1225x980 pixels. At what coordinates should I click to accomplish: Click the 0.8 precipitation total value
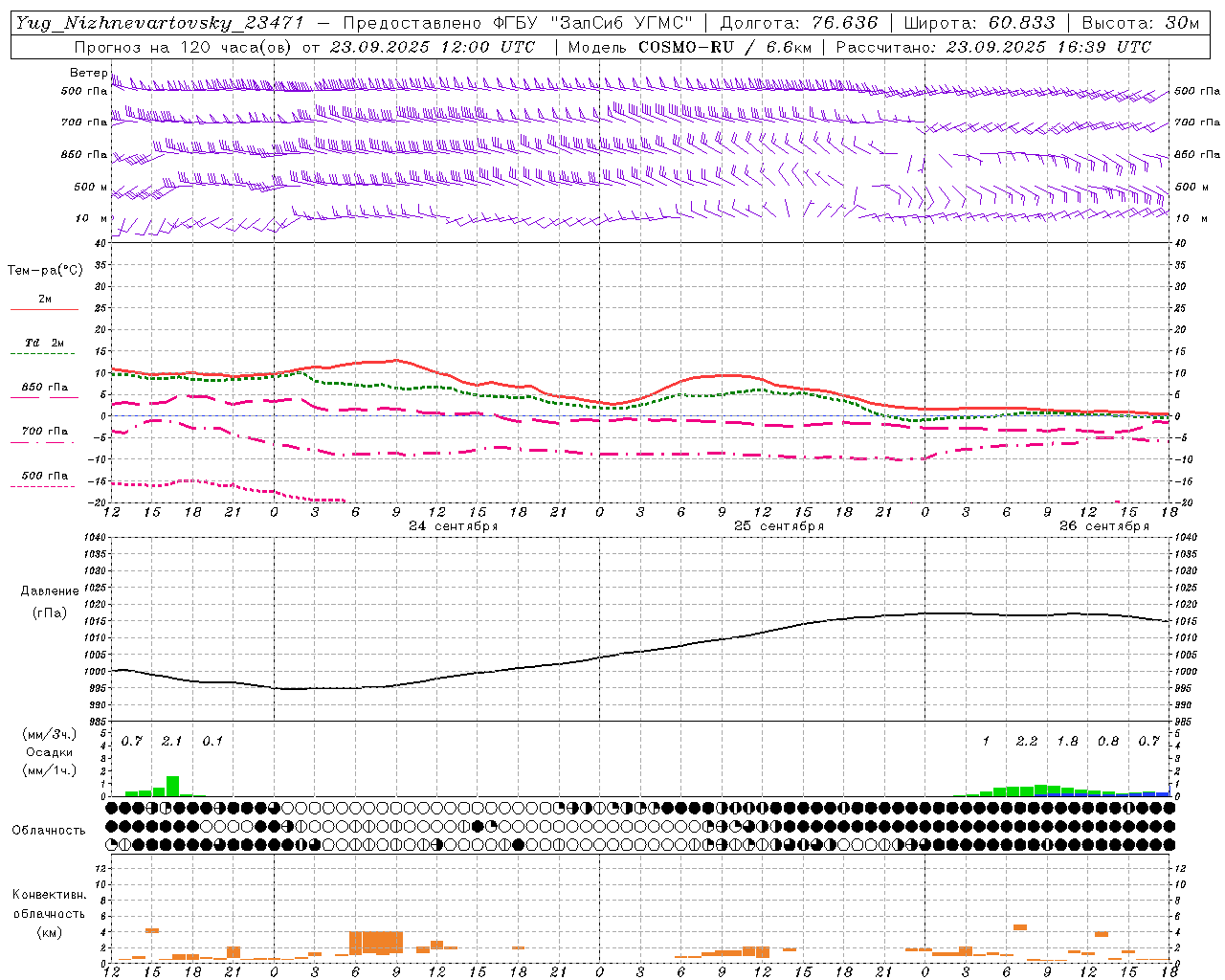click(1108, 741)
